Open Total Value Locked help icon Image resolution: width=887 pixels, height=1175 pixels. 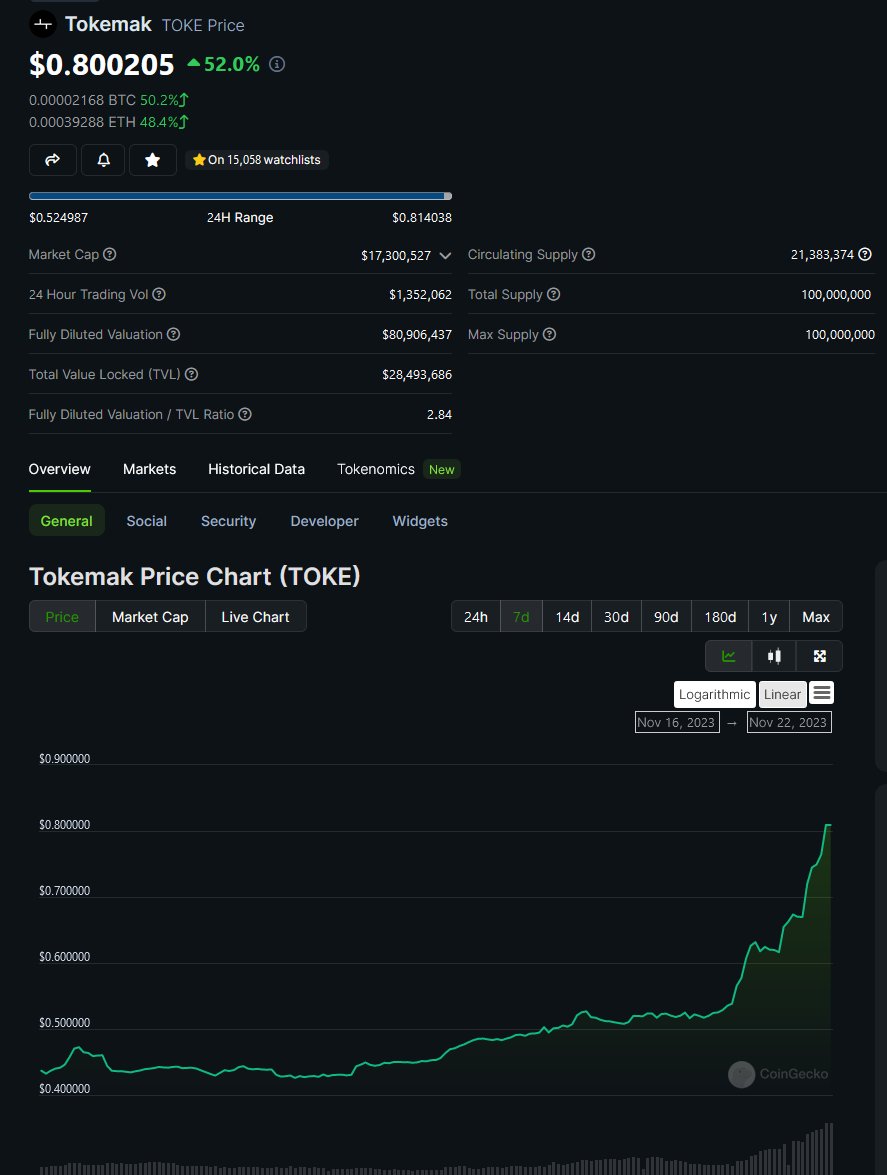tap(191, 374)
